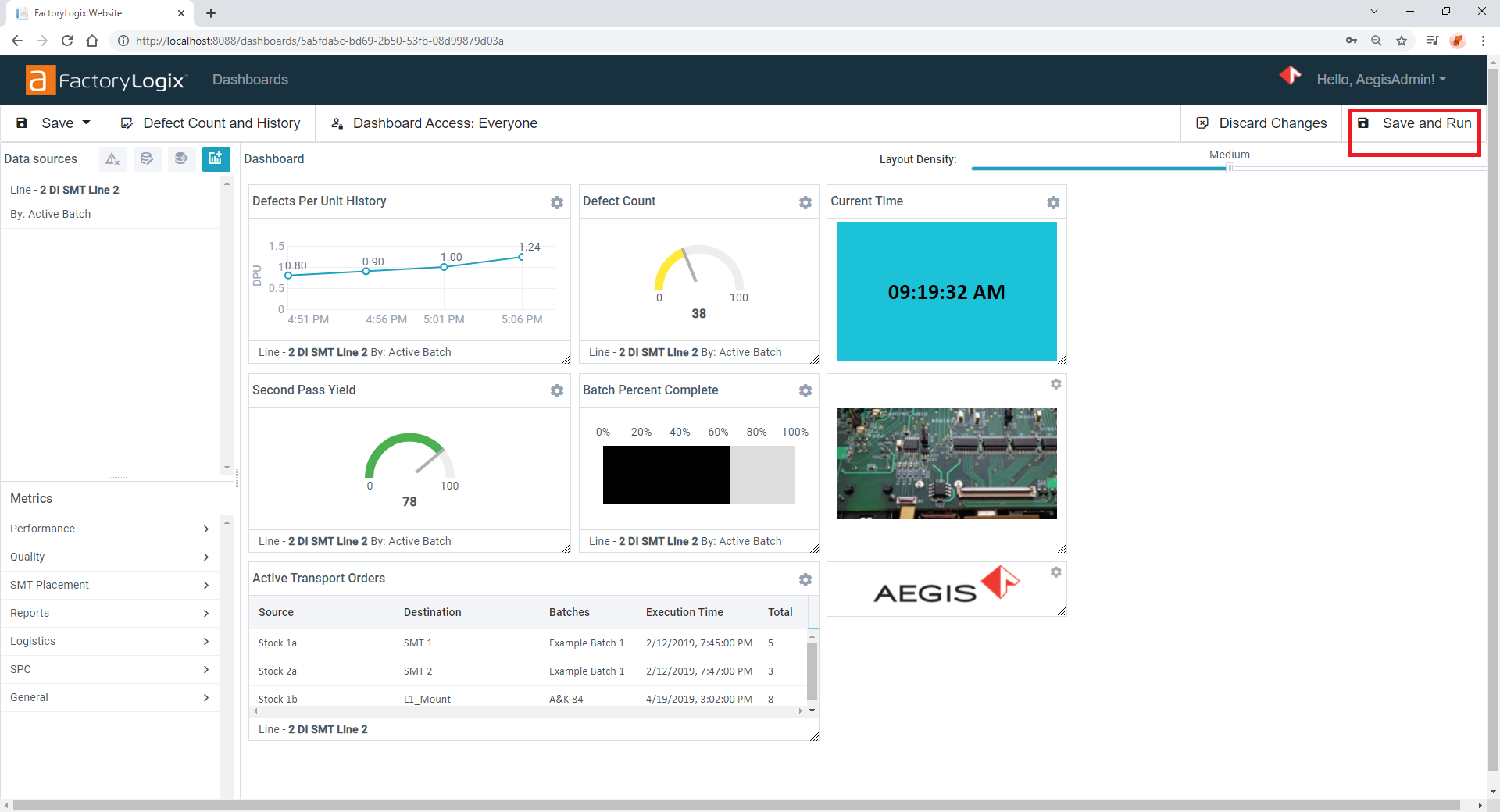Click the edit data source icon
1500x812 pixels.
click(x=147, y=158)
